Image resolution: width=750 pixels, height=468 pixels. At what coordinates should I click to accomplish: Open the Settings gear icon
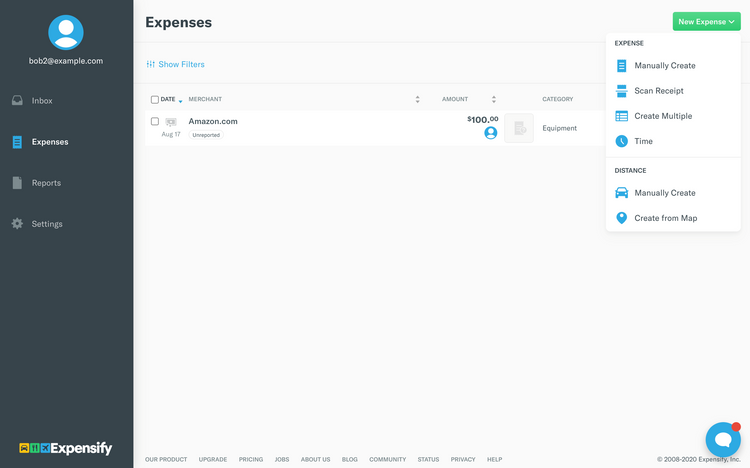[x=17, y=223]
